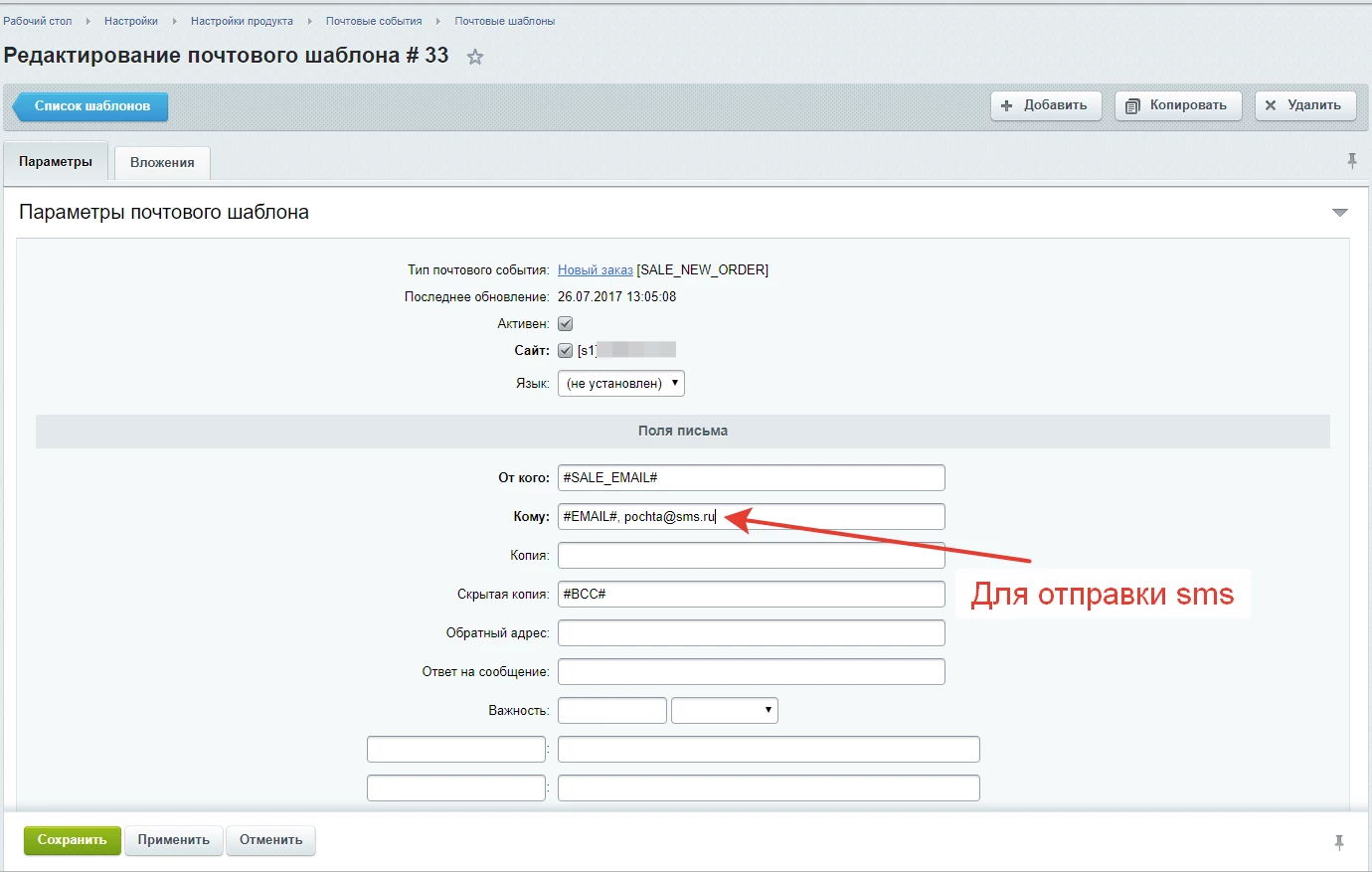Focus the Скрытая копия input field
The width and height of the screenshot is (1372, 873).
tap(751, 595)
